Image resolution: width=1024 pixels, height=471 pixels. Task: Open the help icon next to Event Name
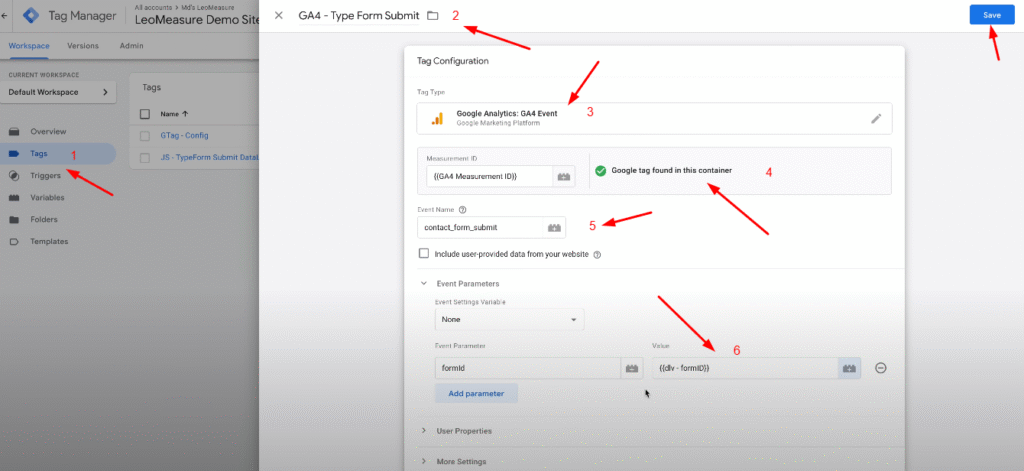click(462, 210)
